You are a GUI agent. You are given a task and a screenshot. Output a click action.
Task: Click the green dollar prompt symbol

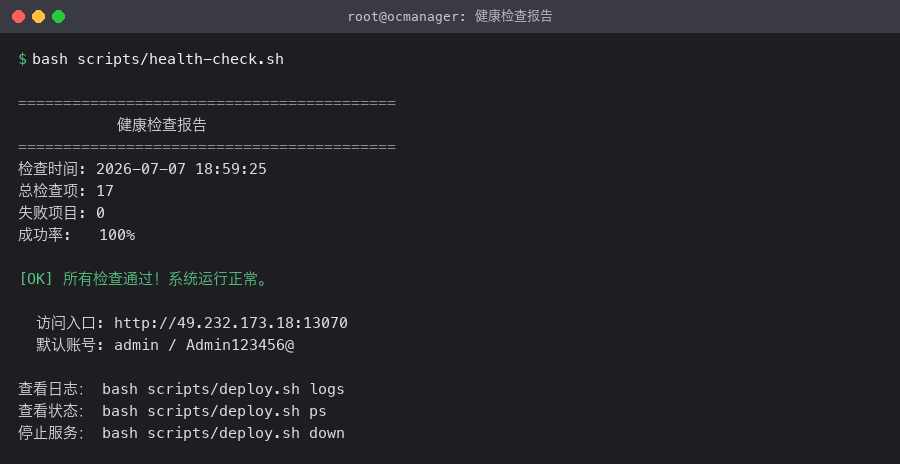22,59
